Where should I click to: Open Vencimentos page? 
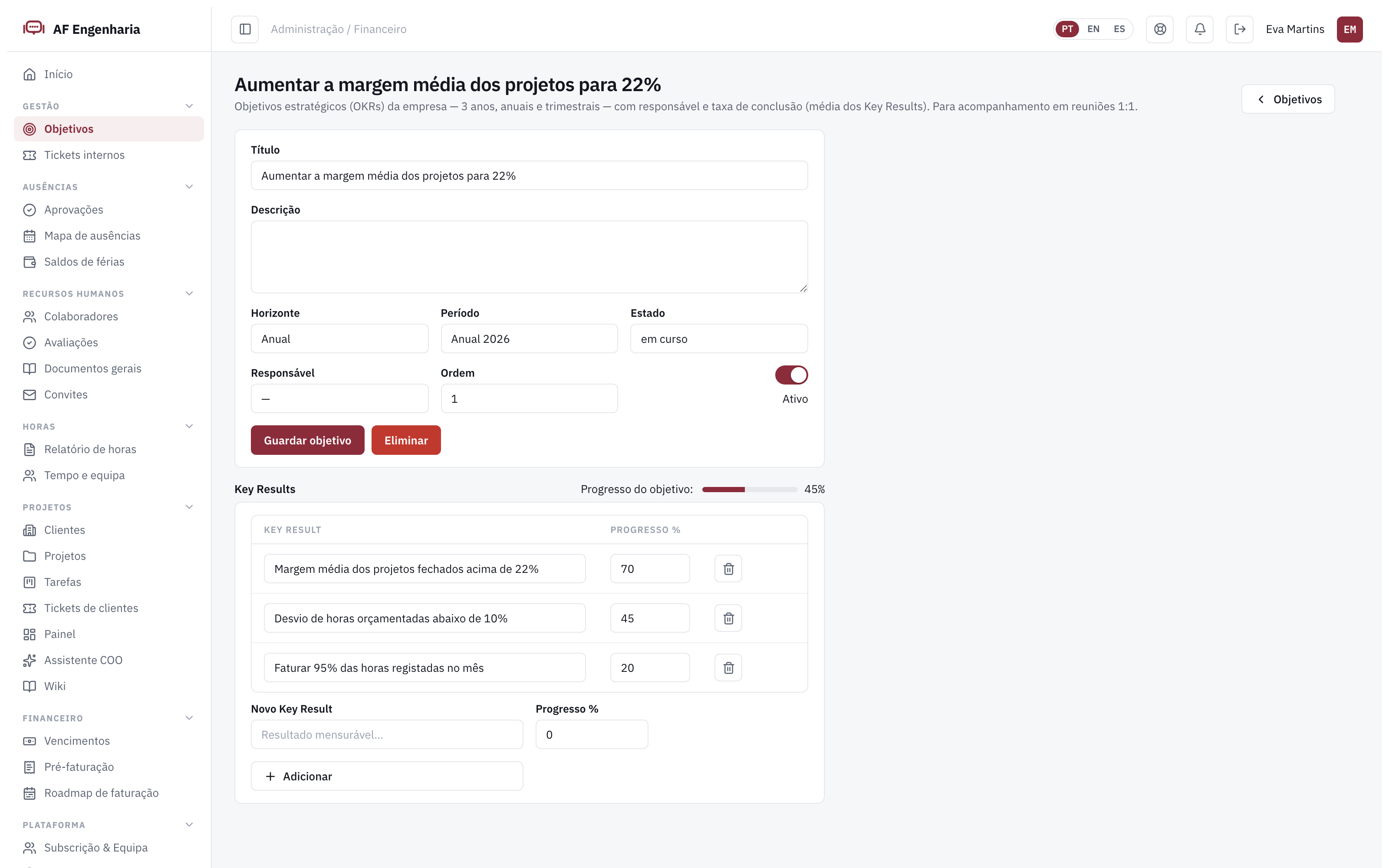click(x=109, y=740)
